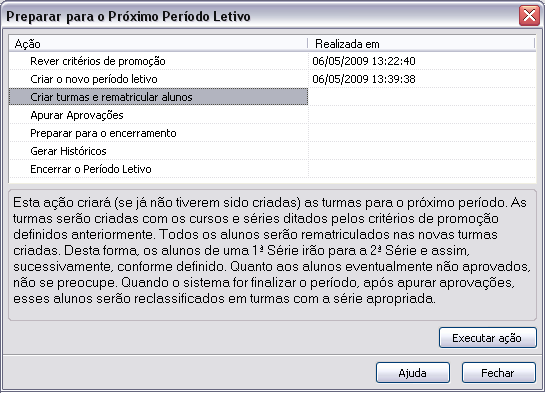
Task: Click the 'Ação' column header
Action: point(158,44)
